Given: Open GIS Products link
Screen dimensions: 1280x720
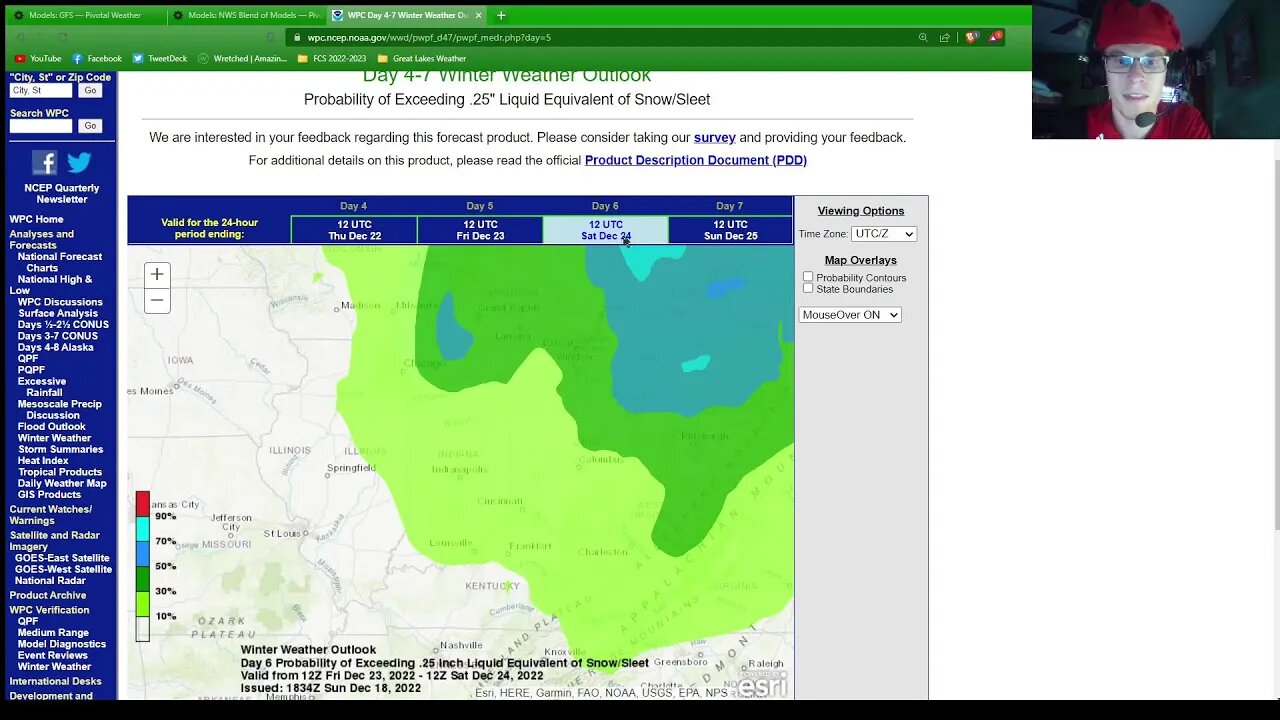Looking at the screenshot, I should 50,494.
